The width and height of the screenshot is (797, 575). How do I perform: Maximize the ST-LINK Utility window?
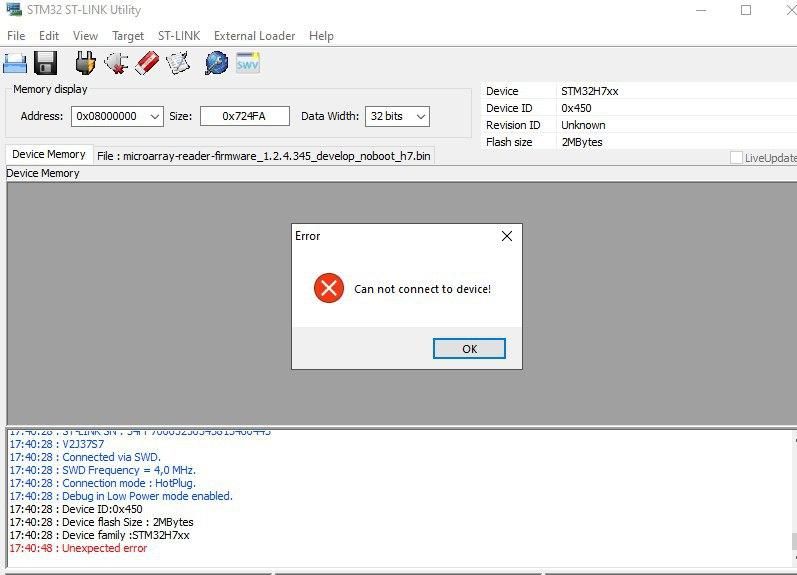(x=746, y=10)
